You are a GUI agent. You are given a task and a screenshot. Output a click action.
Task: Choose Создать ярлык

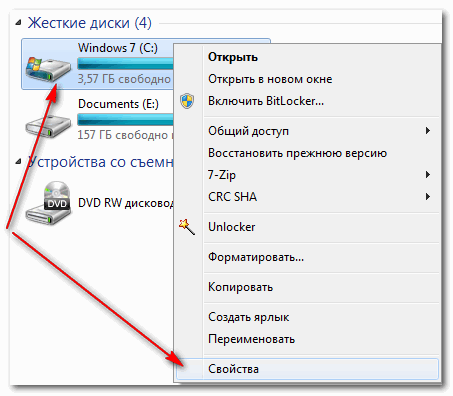pos(307,317)
